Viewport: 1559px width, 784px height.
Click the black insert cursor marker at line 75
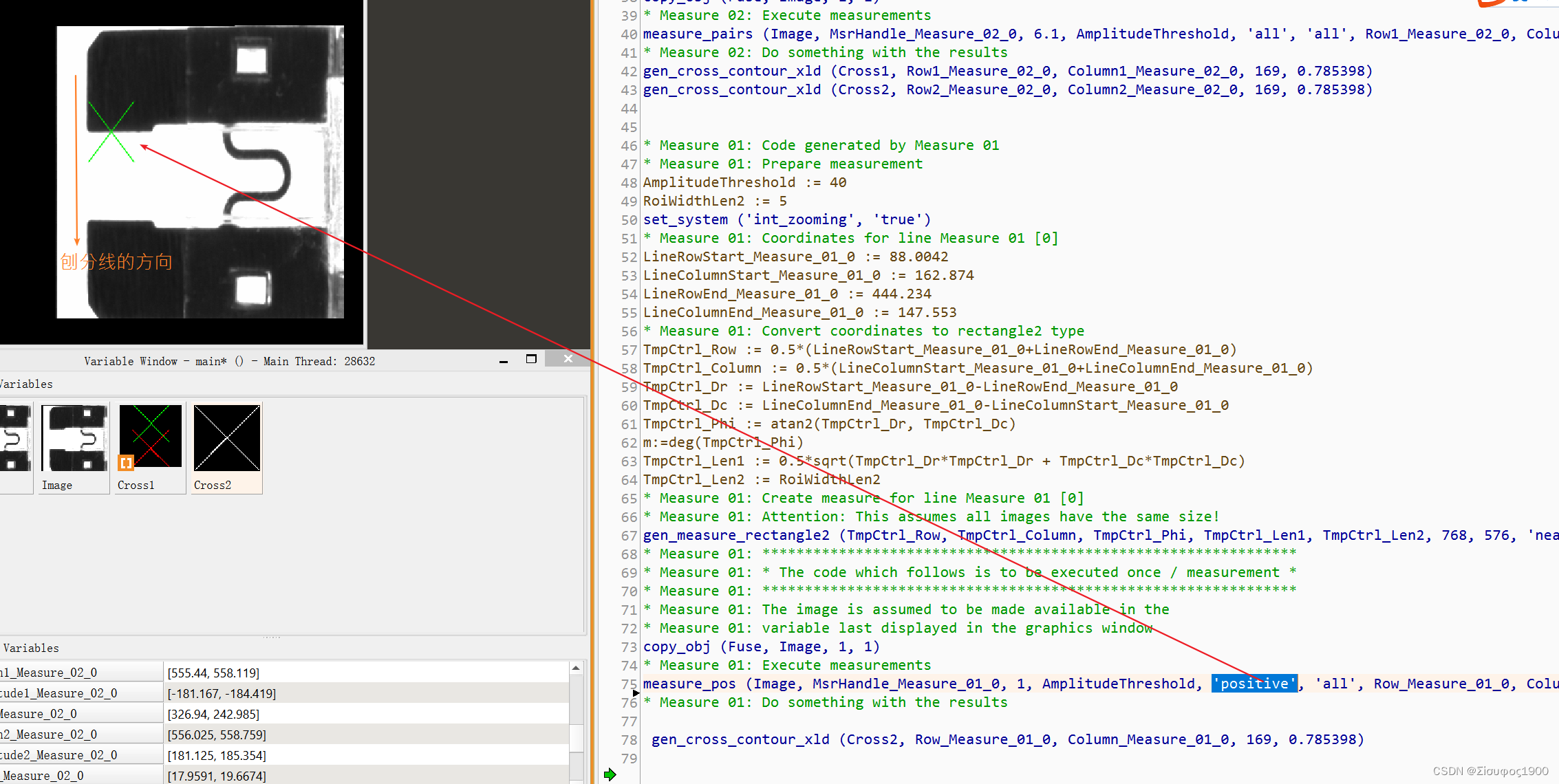(636, 693)
